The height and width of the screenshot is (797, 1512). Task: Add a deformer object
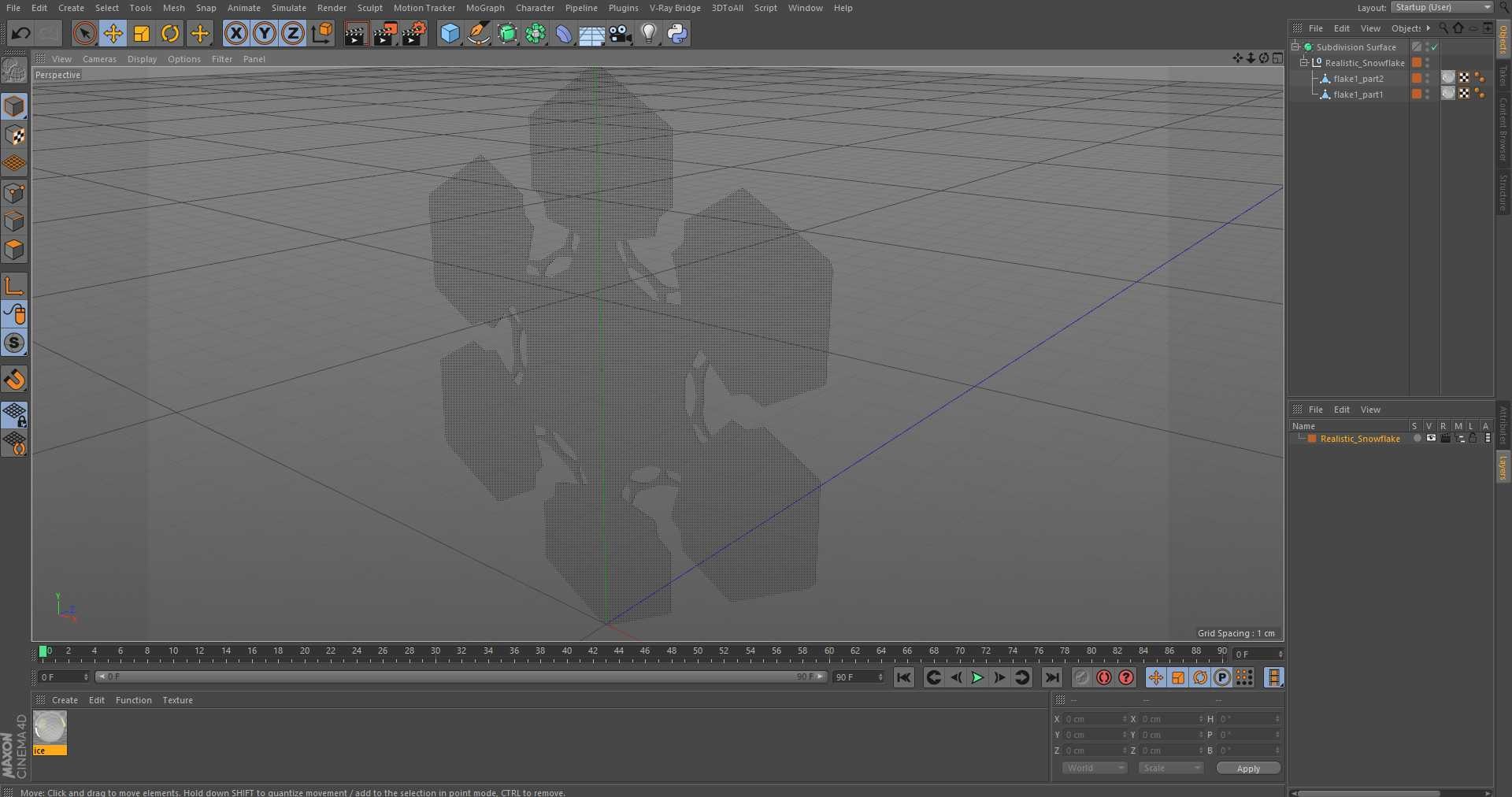point(564,33)
